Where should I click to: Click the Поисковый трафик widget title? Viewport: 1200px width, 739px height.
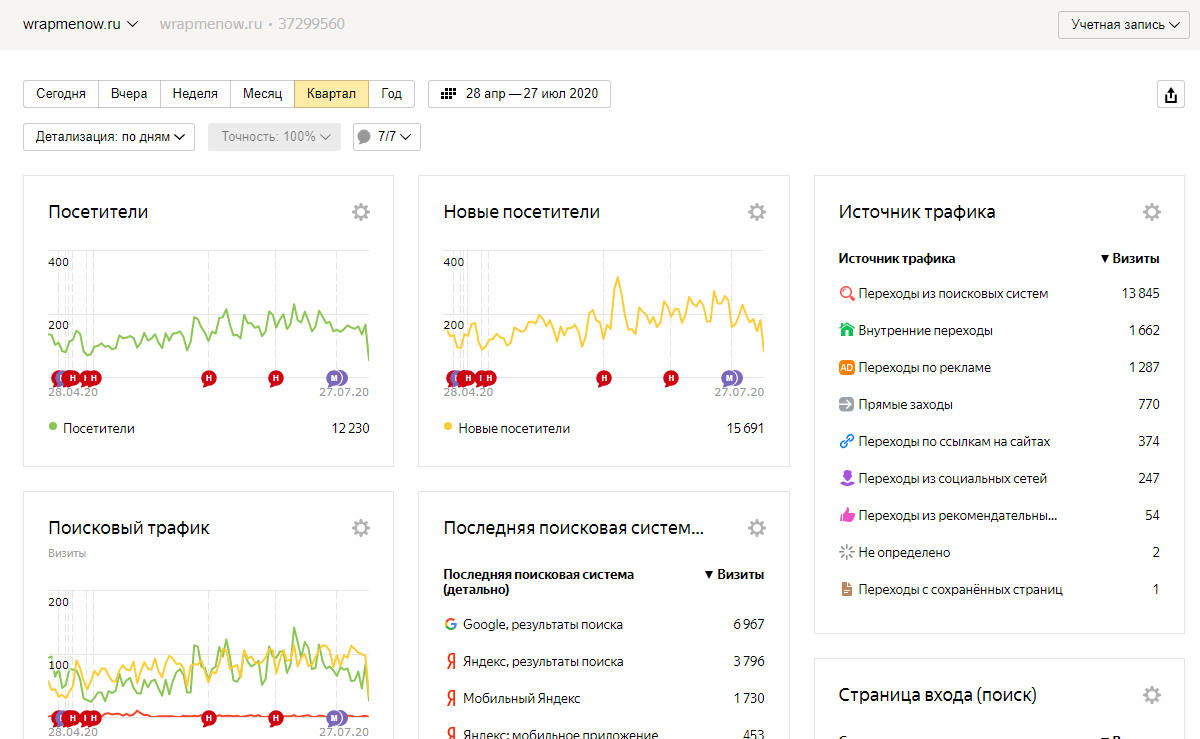click(x=129, y=528)
